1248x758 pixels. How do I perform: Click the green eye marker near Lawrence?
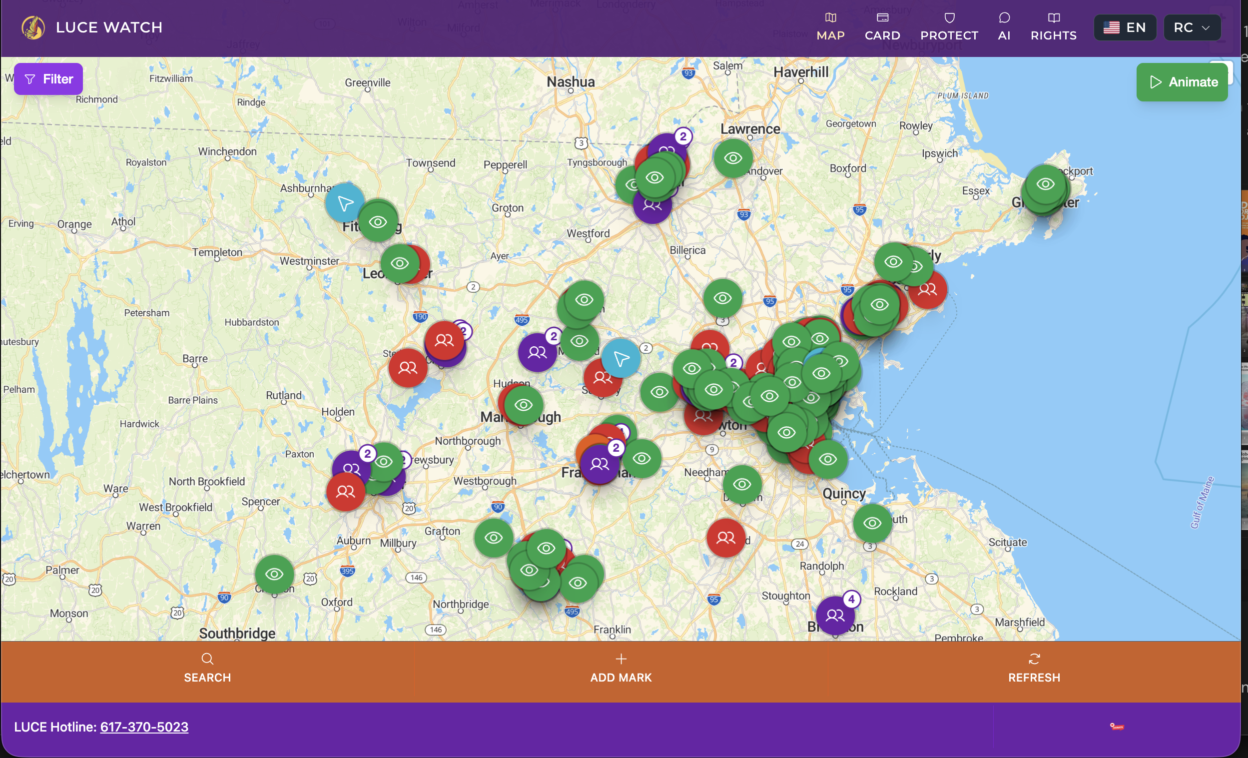point(733,158)
